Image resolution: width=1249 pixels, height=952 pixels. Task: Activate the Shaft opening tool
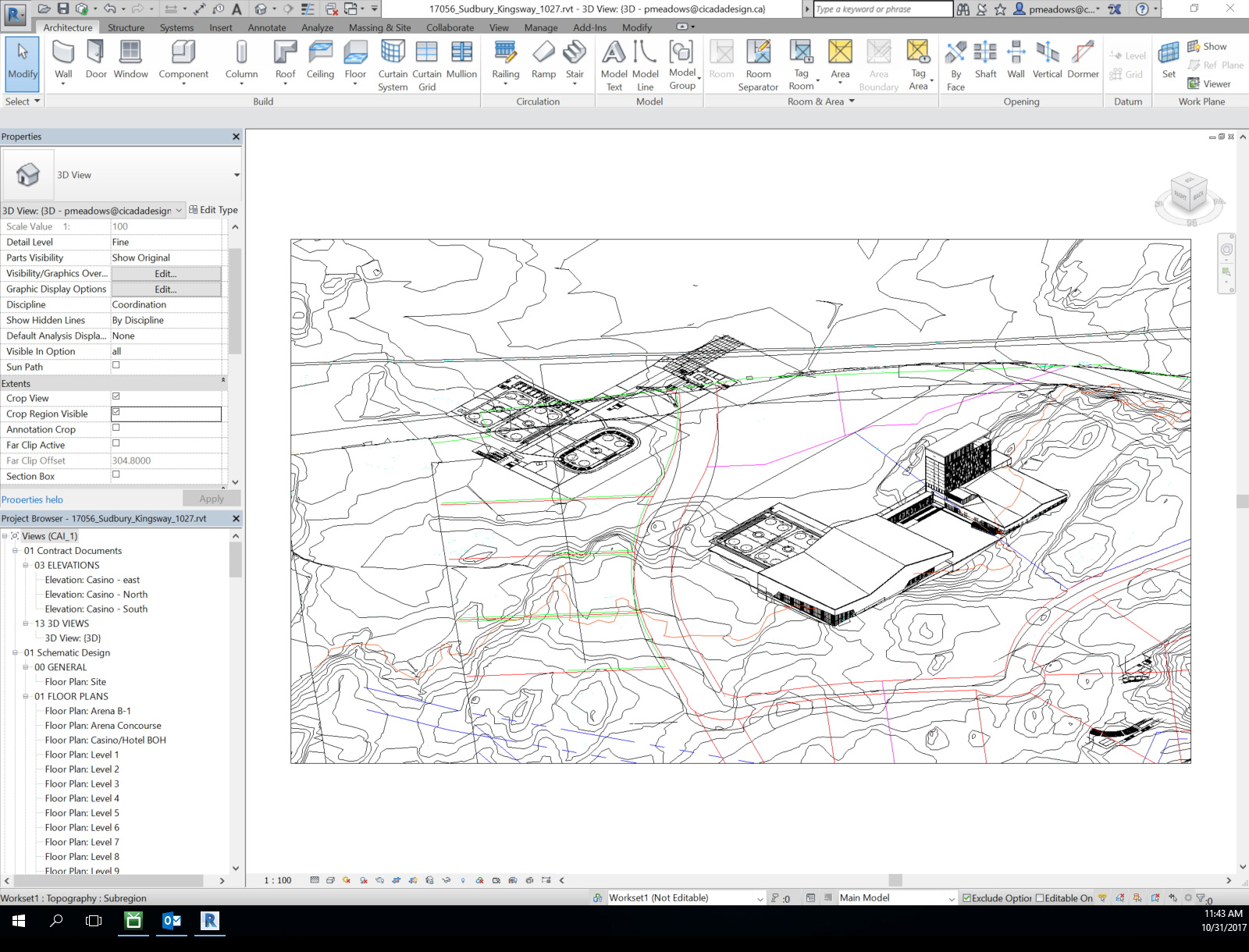[985, 61]
